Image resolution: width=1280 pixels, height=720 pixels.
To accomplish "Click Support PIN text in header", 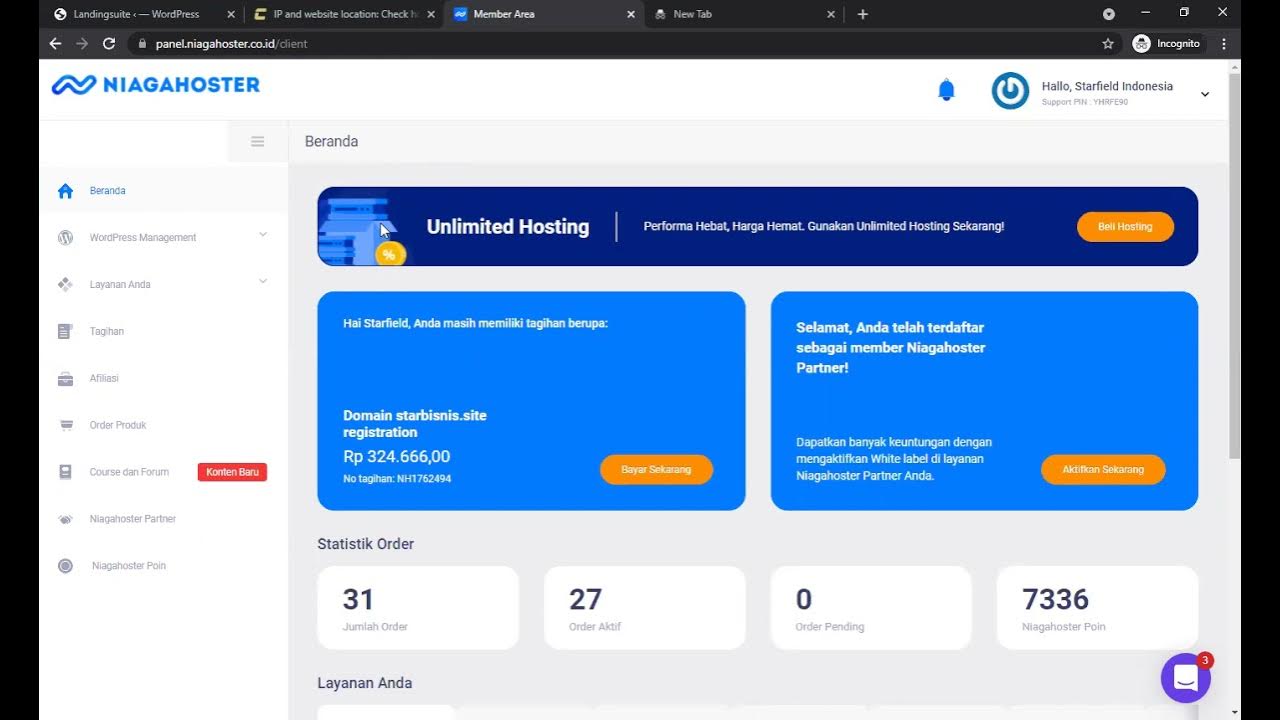I will 1085,102.
